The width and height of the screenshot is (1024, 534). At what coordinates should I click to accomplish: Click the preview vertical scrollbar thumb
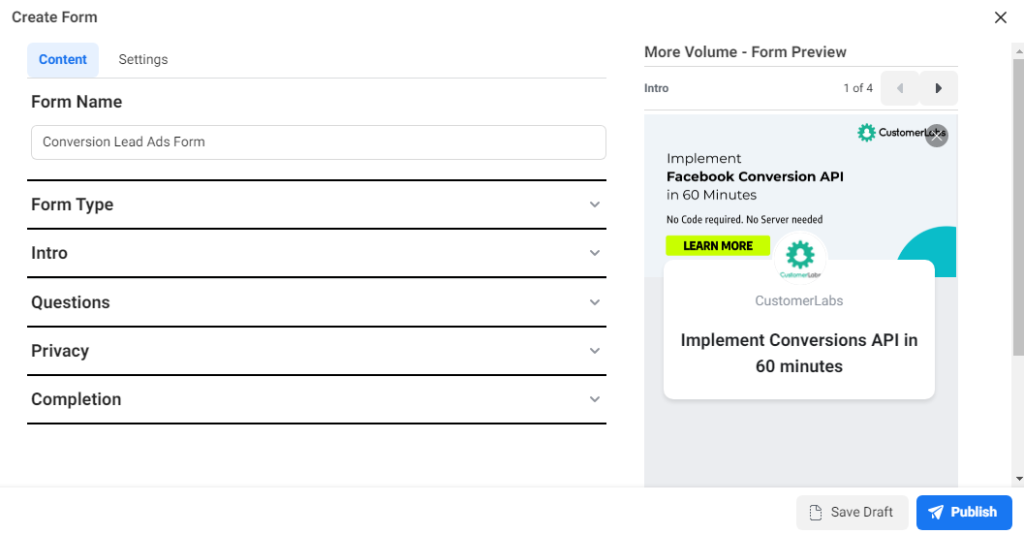[x=1019, y=208]
